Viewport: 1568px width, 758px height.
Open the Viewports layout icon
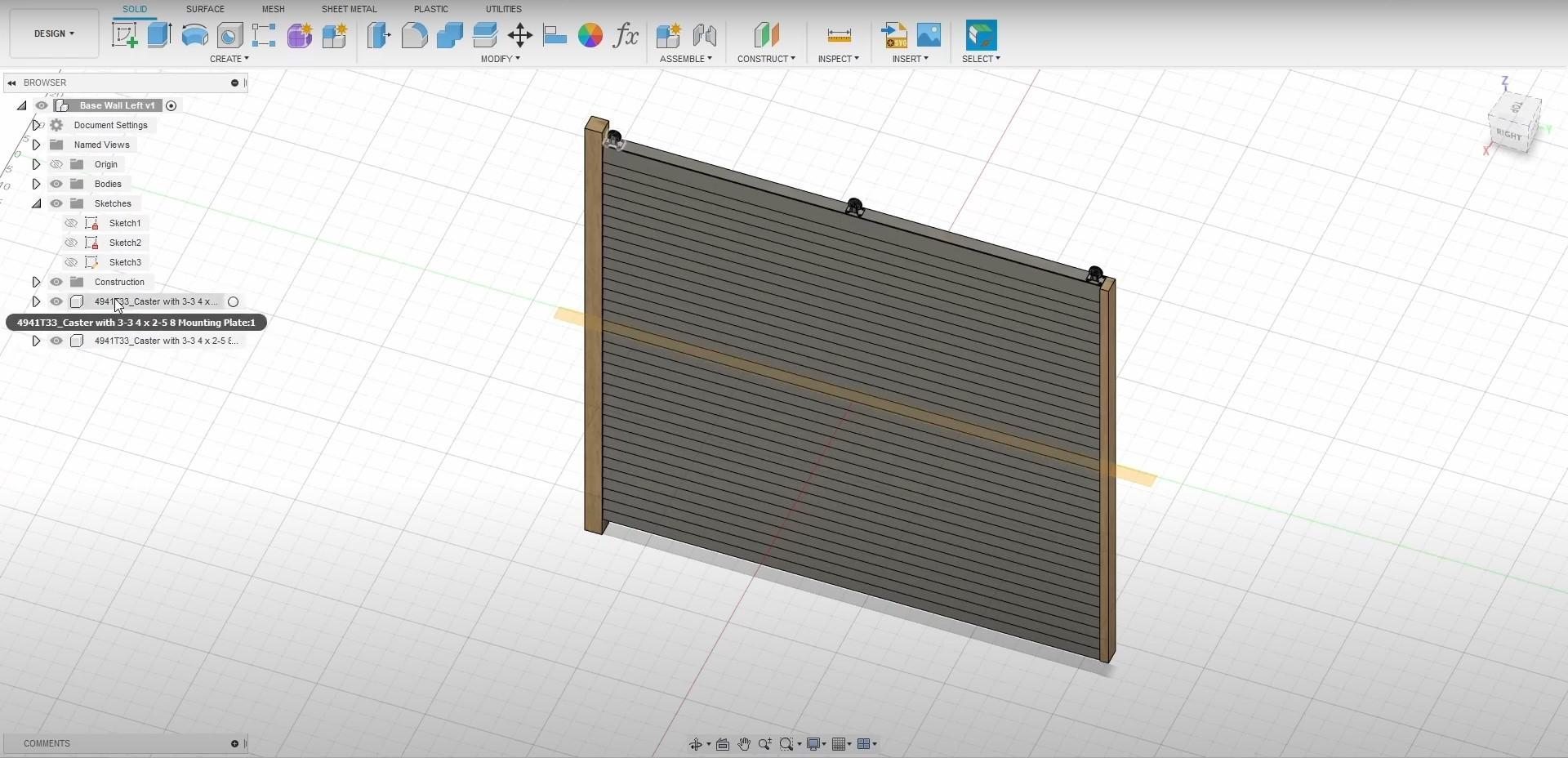(864, 744)
